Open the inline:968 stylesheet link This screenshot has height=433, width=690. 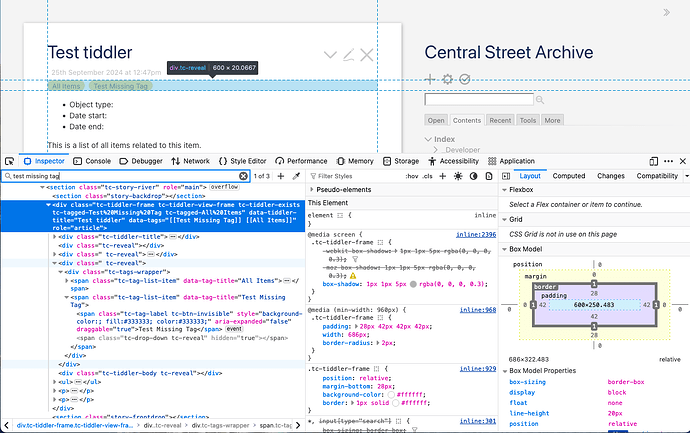click(x=477, y=310)
